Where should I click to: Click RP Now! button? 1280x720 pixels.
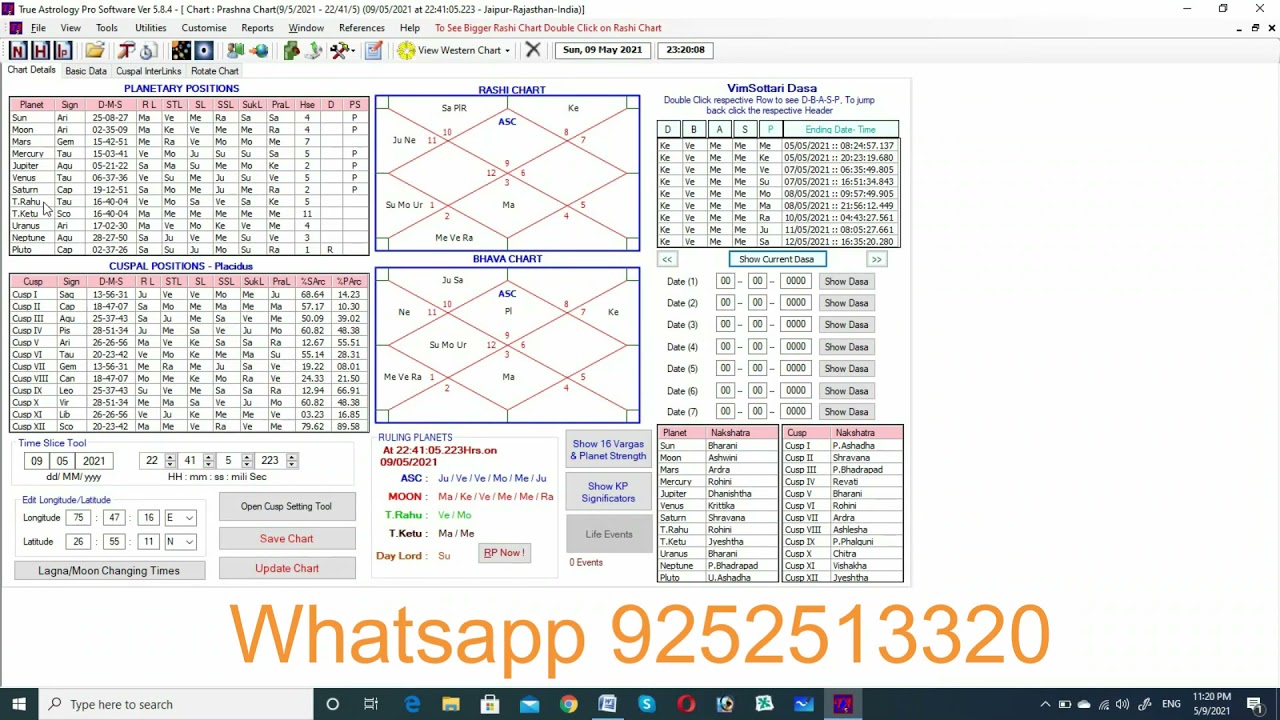[504, 553]
